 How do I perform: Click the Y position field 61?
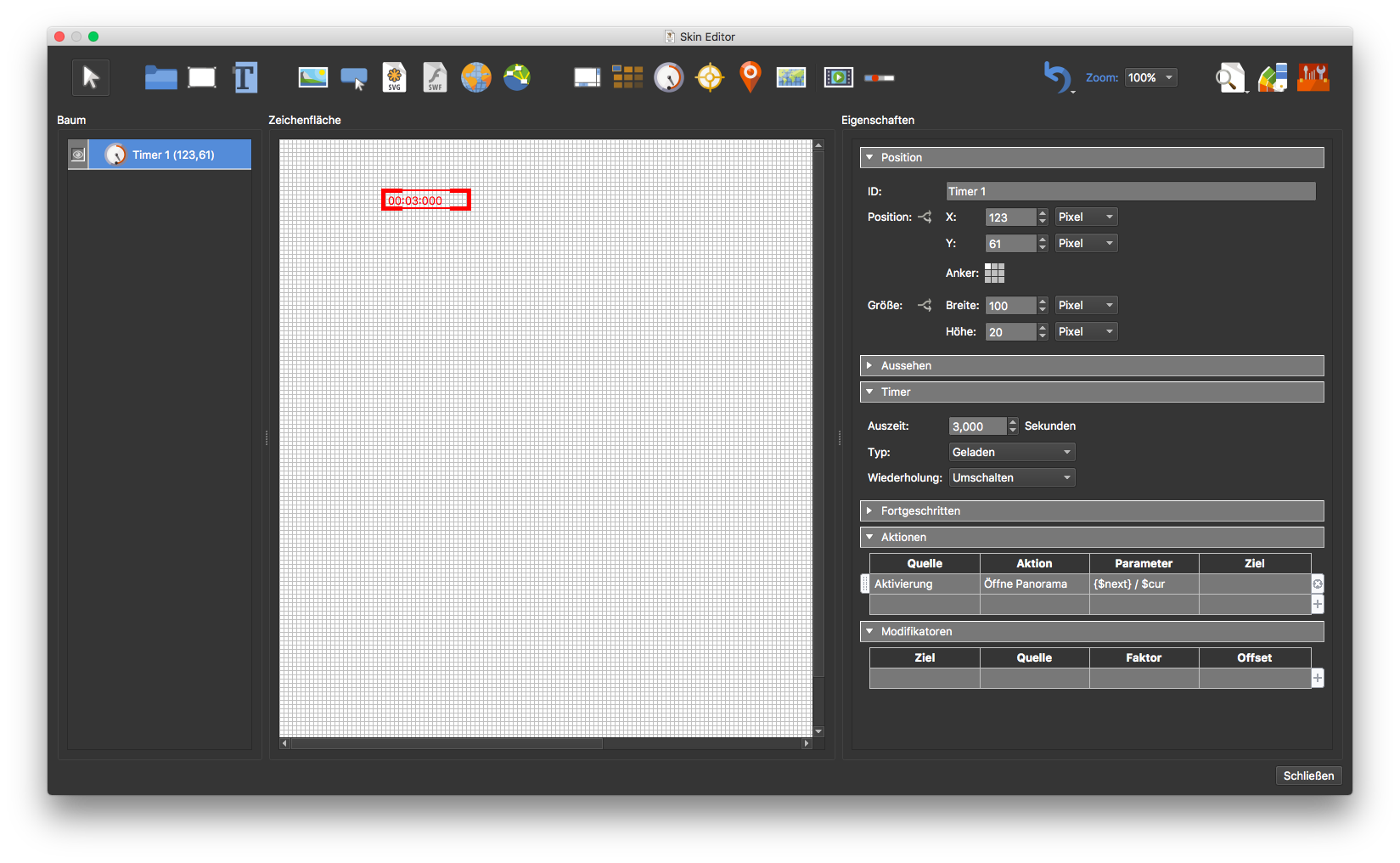point(1010,244)
